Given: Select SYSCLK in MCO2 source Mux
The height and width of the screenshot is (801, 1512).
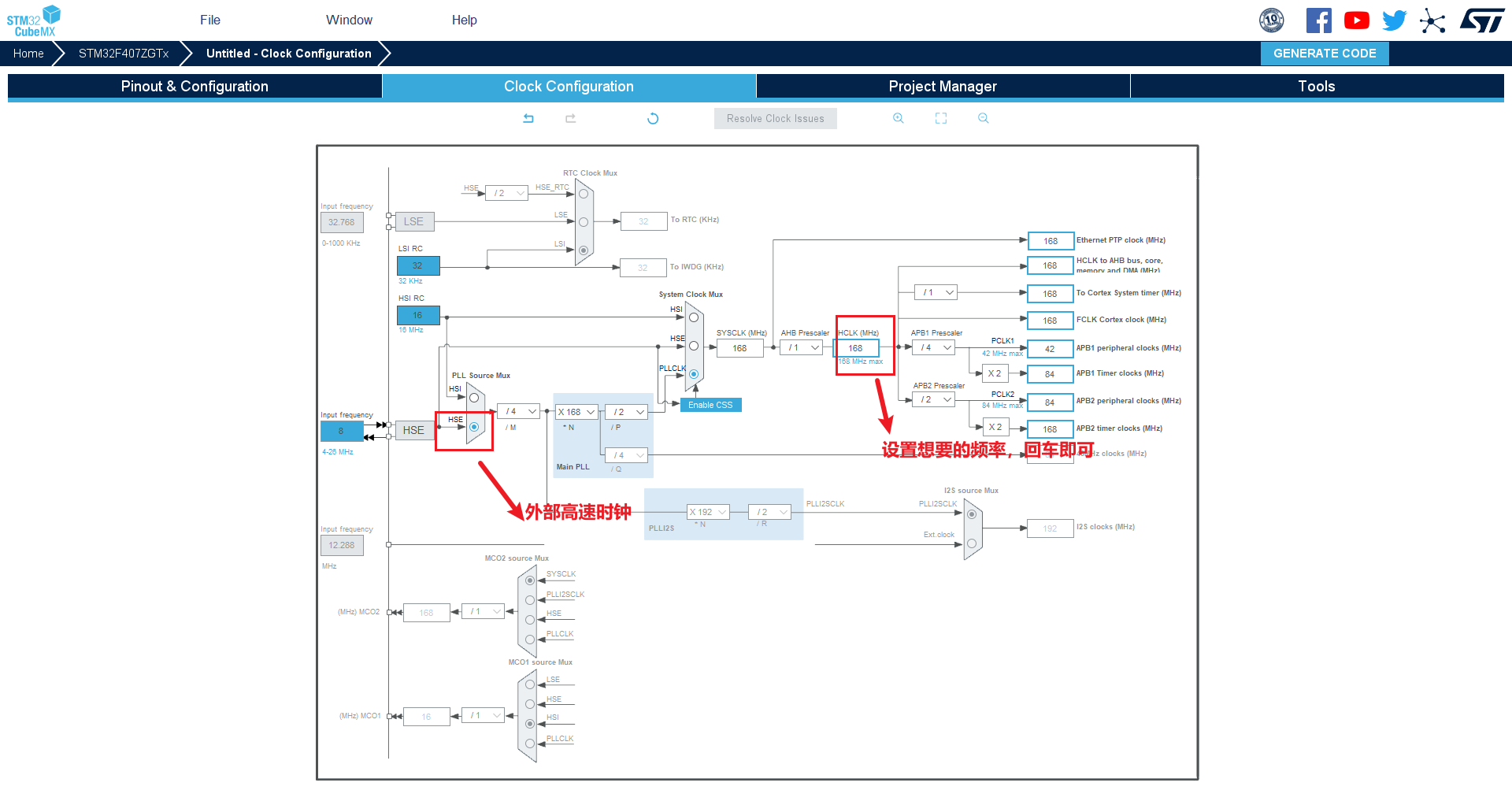Looking at the screenshot, I should click(x=530, y=580).
